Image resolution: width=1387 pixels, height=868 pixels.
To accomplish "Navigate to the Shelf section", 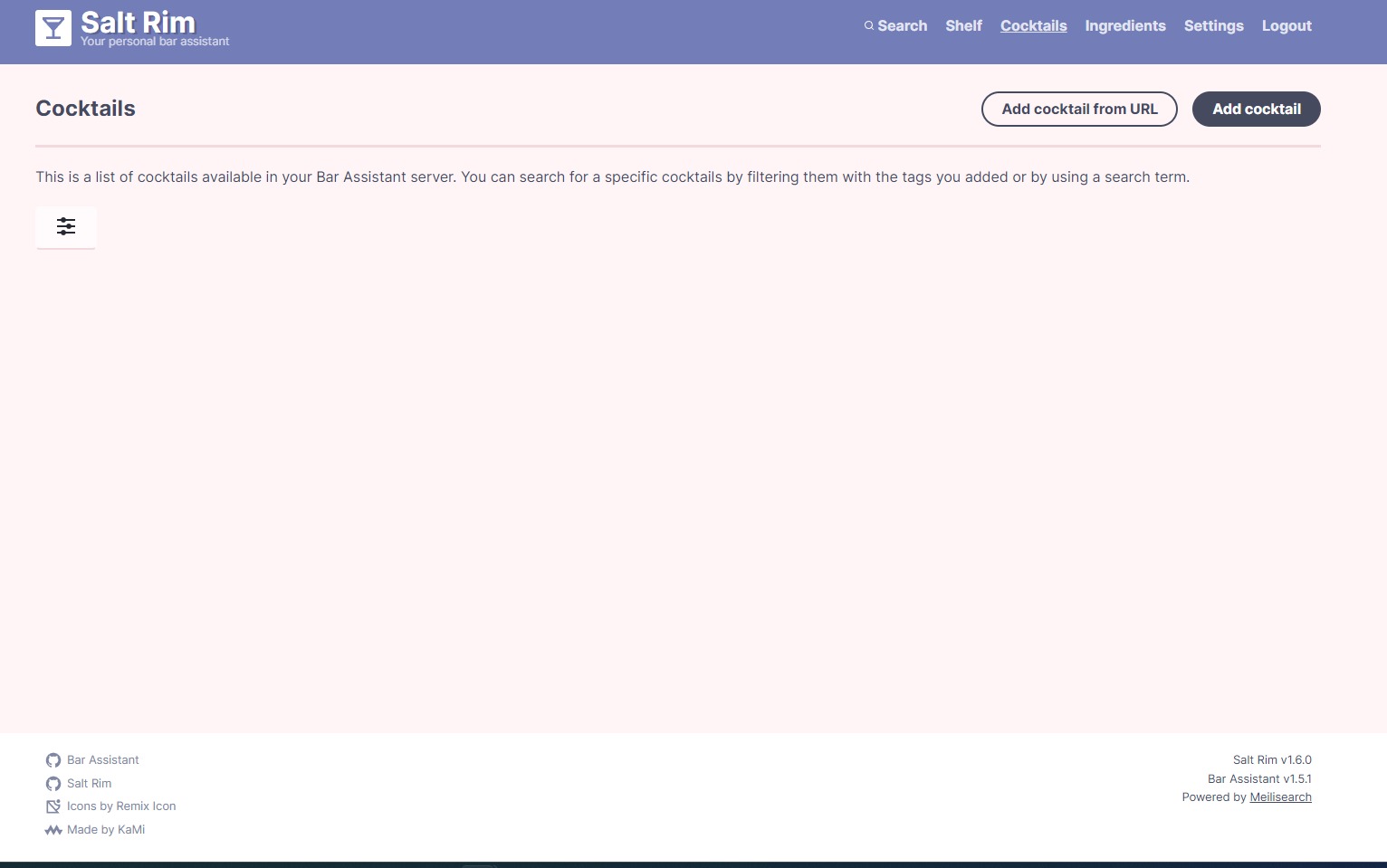I will click(x=963, y=25).
